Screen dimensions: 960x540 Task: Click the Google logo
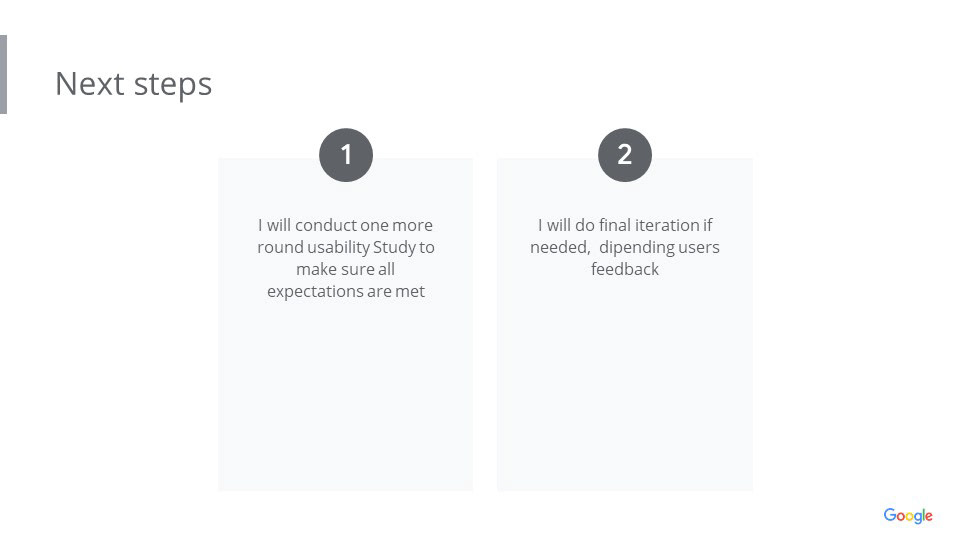point(908,516)
